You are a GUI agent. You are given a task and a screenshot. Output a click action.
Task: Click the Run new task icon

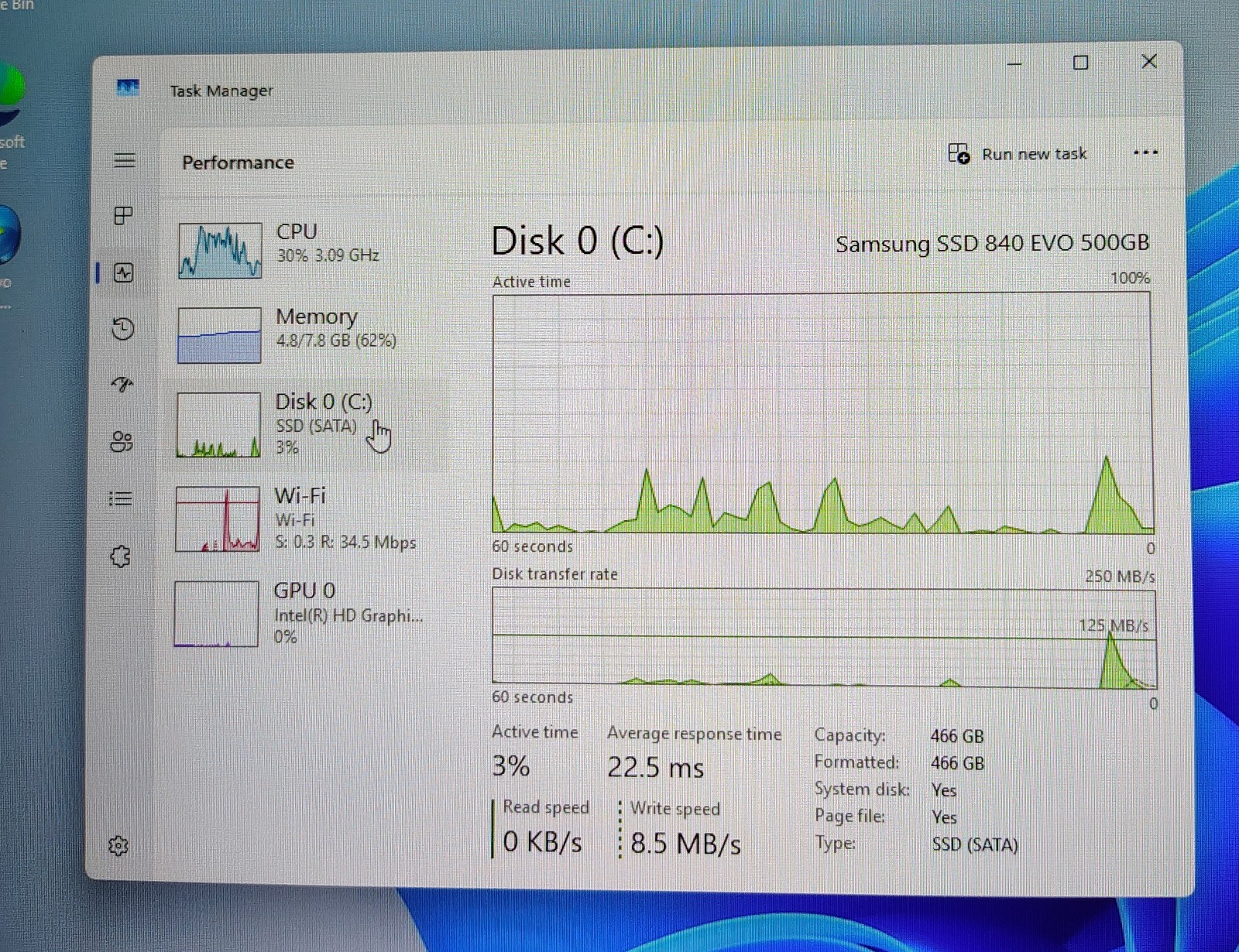coord(959,153)
